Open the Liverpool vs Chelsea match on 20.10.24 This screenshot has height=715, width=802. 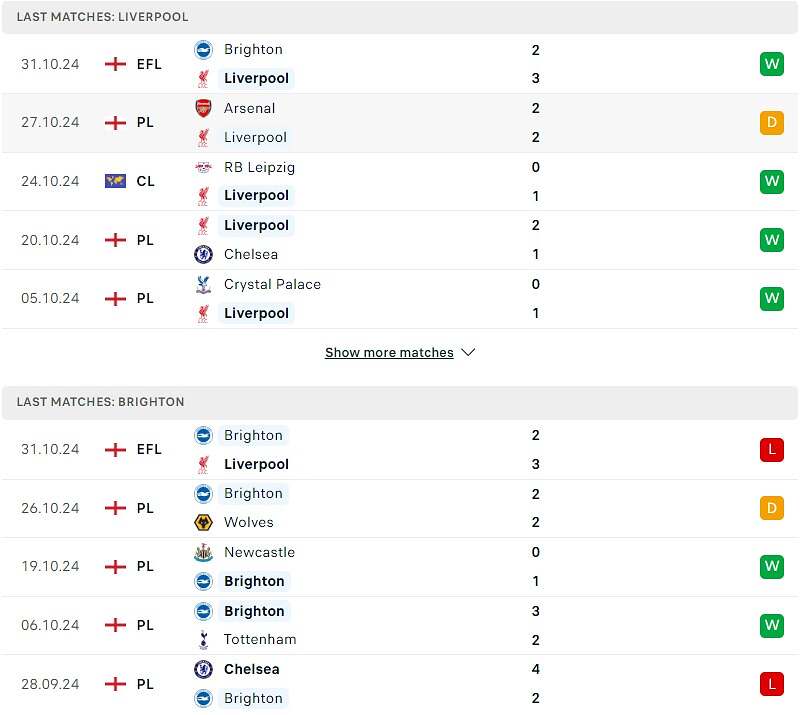[400, 240]
